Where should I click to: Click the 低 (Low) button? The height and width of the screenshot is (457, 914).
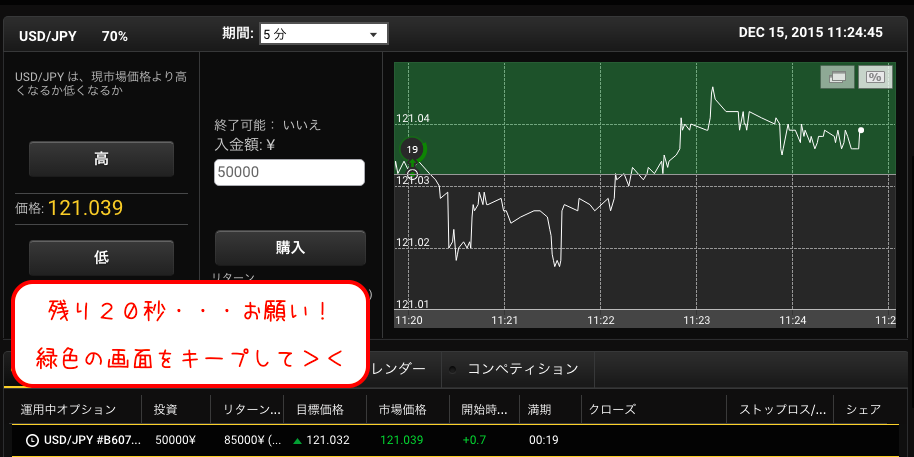tap(101, 258)
